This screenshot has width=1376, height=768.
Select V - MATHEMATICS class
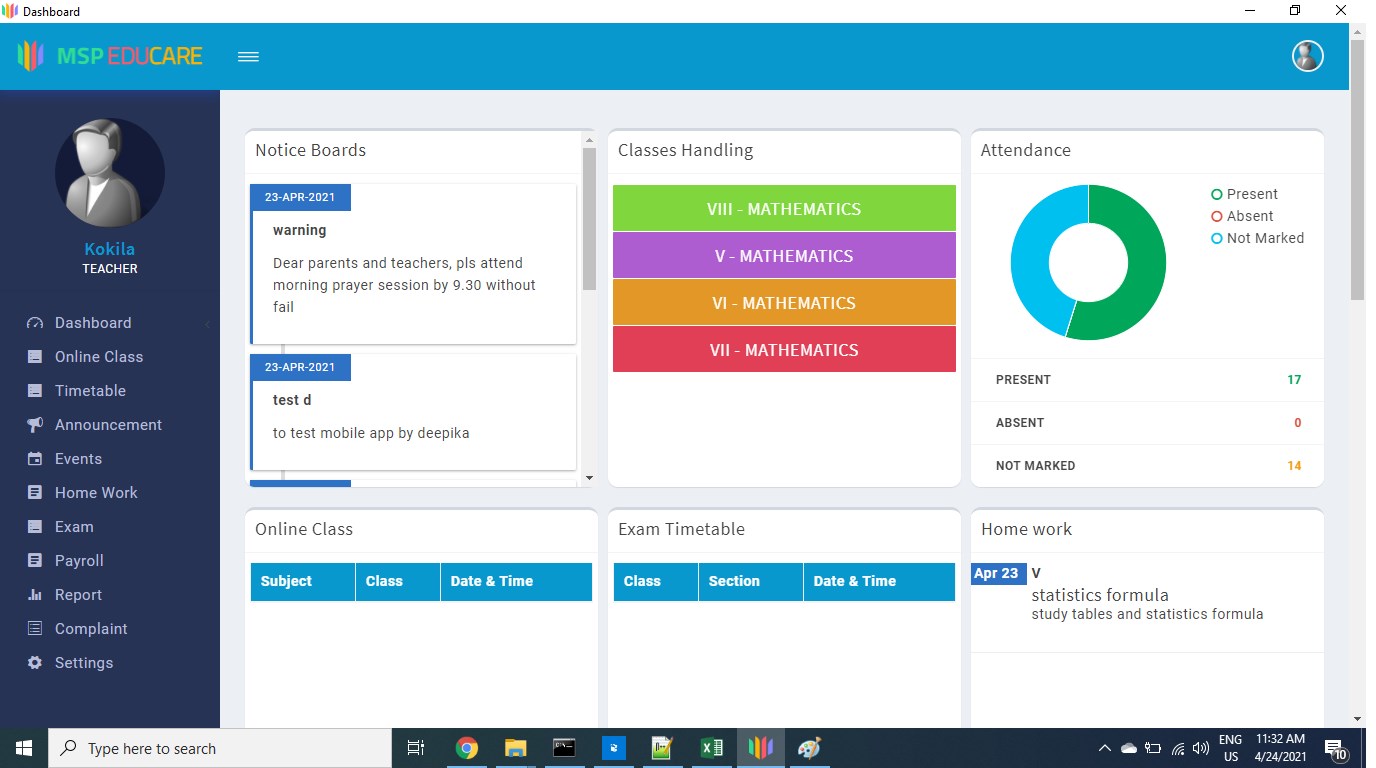784,256
